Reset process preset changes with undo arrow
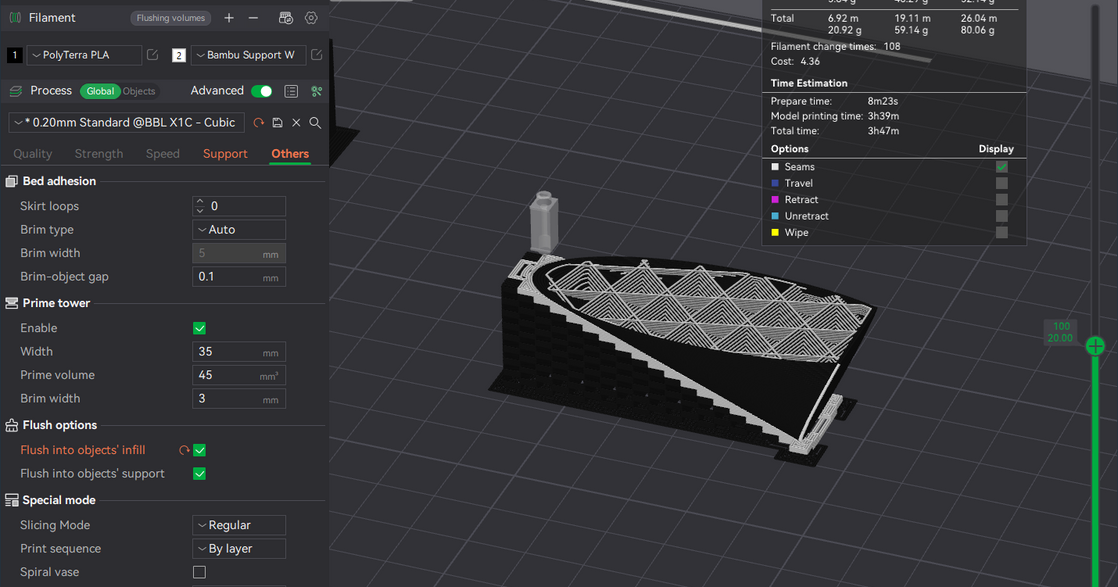 [258, 122]
